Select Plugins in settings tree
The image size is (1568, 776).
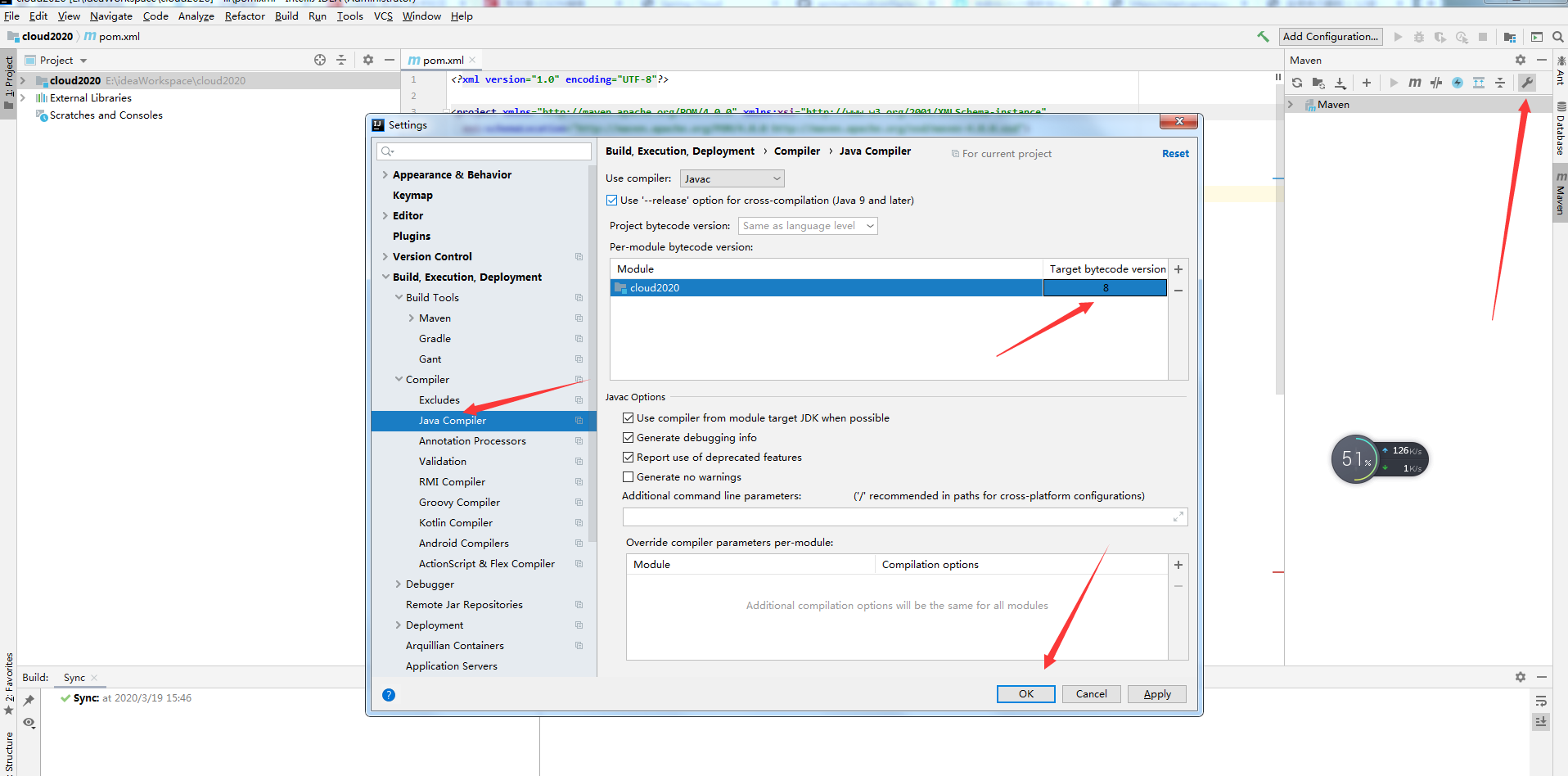pos(411,237)
